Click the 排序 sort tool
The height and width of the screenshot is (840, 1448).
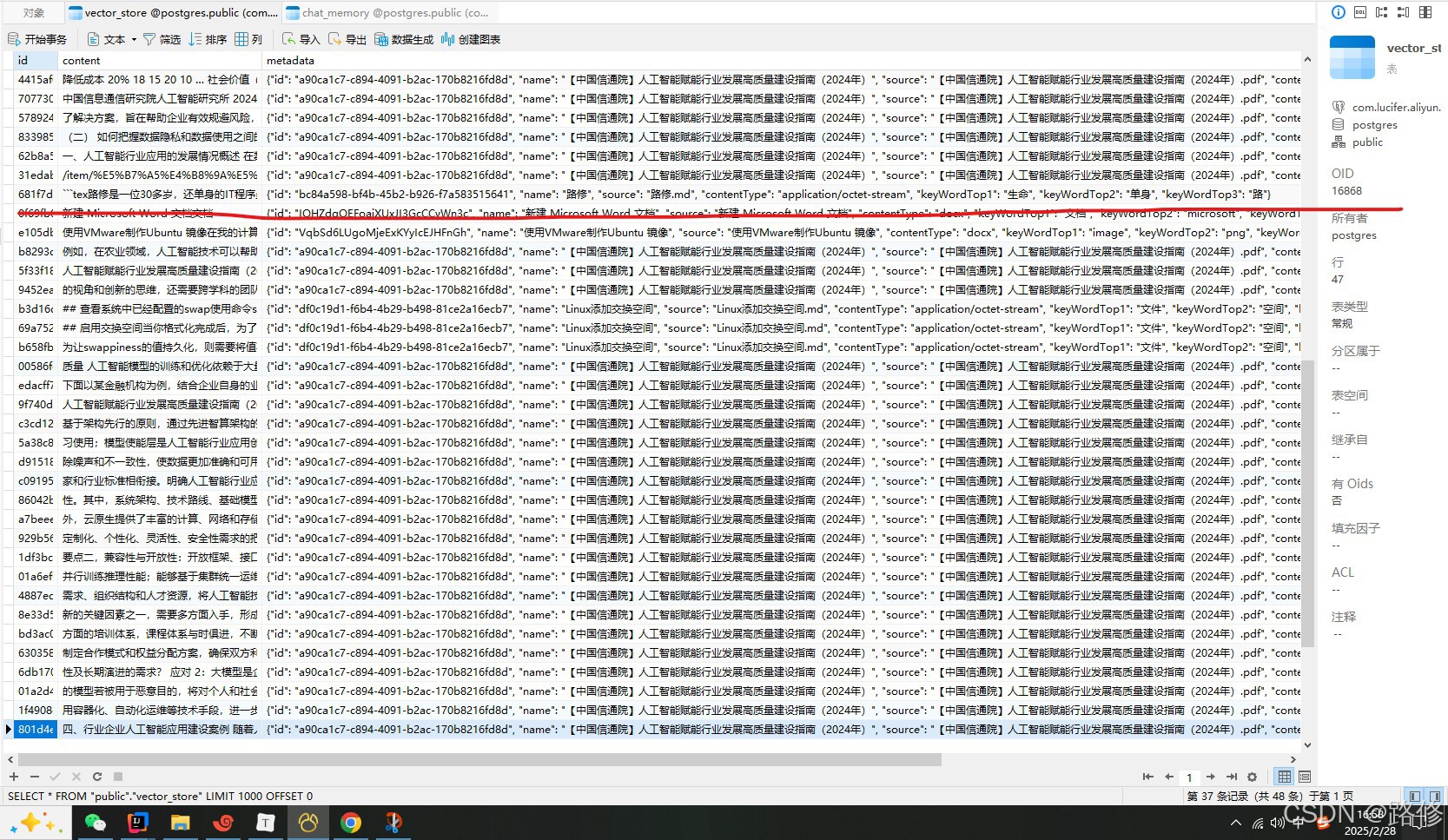(208, 39)
